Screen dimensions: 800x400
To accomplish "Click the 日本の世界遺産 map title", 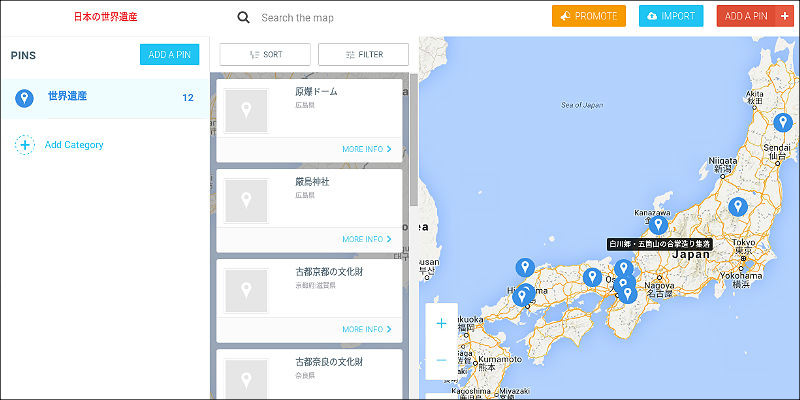I will tap(106, 17).
